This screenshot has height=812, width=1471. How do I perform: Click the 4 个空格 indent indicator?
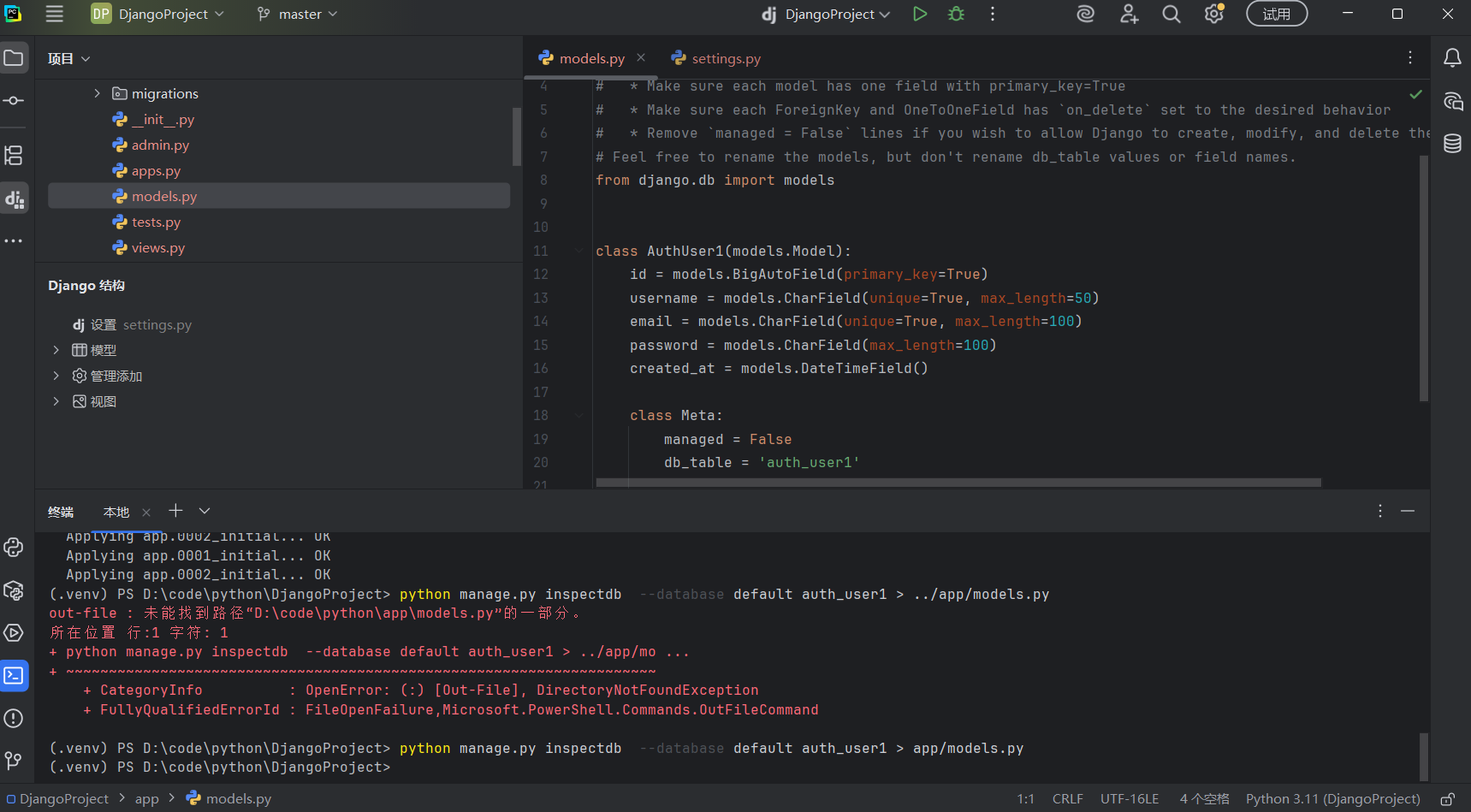click(x=1204, y=799)
